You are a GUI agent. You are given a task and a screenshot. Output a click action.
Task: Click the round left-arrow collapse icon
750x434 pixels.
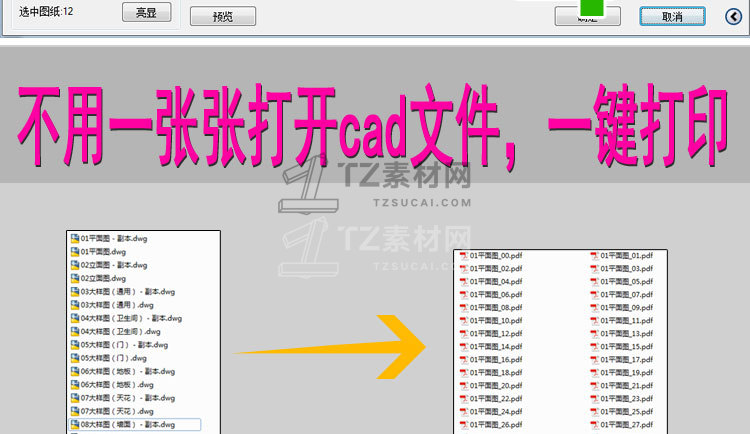[733, 17]
